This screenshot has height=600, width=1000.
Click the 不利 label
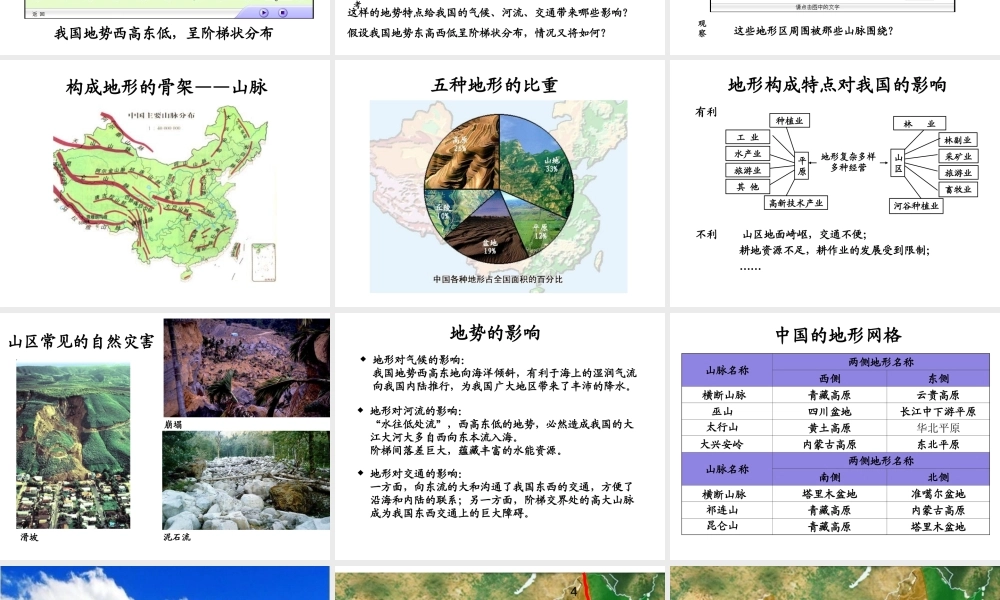click(x=706, y=235)
